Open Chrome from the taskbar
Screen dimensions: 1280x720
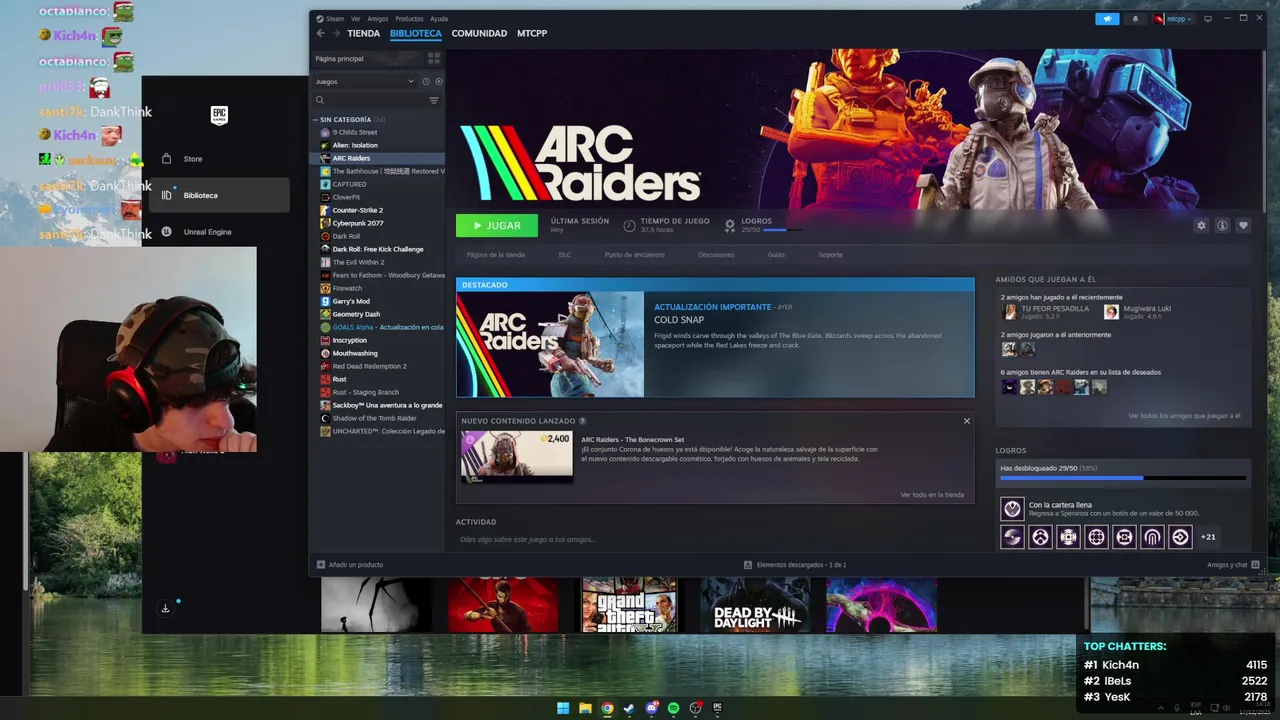607,708
